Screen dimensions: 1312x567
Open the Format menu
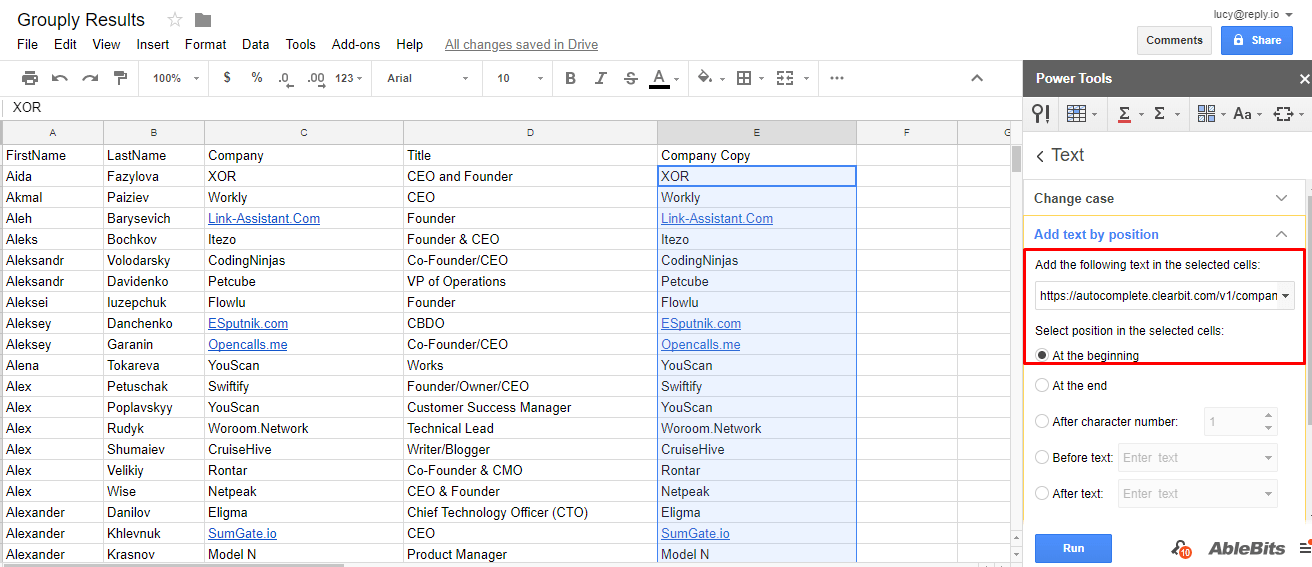tap(205, 44)
